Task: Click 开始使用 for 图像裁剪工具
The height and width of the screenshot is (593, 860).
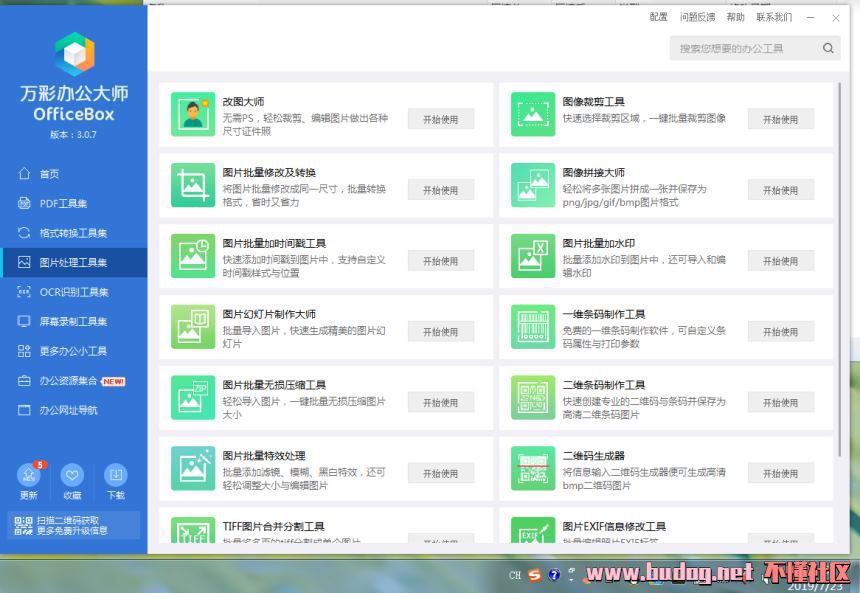Action: coord(780,119)
